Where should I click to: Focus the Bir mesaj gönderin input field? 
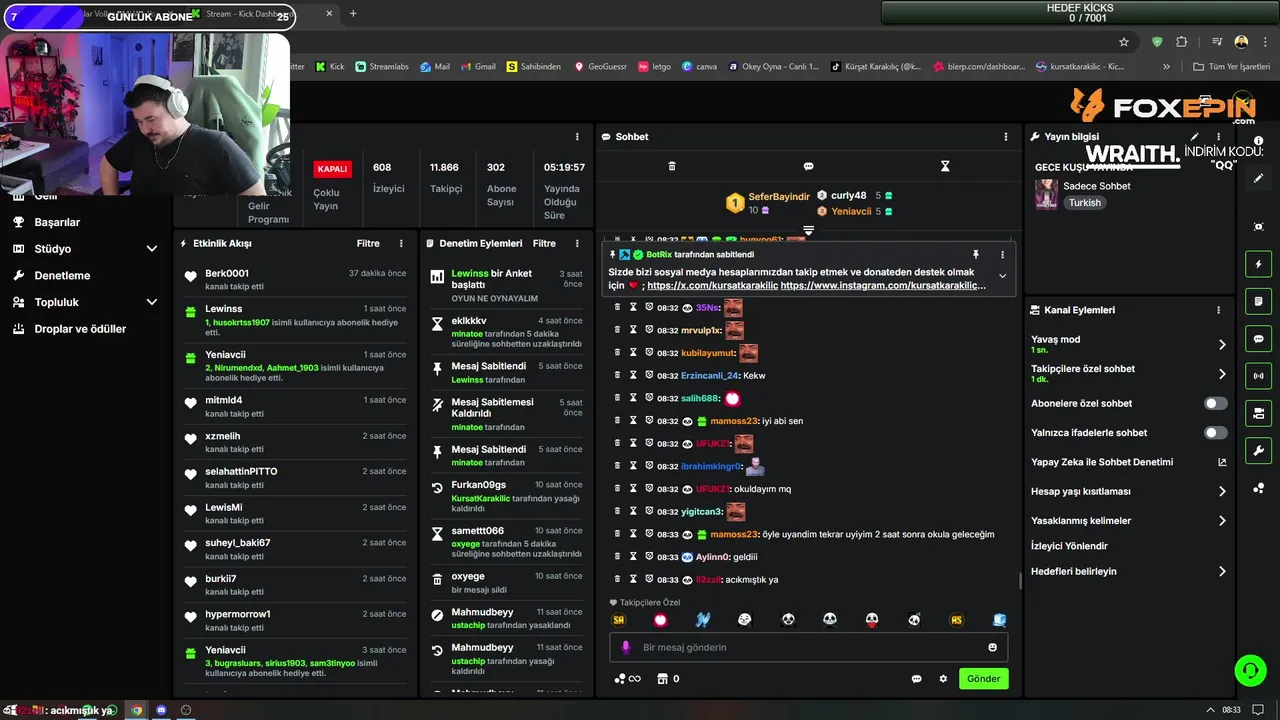(x=808, y=648)
